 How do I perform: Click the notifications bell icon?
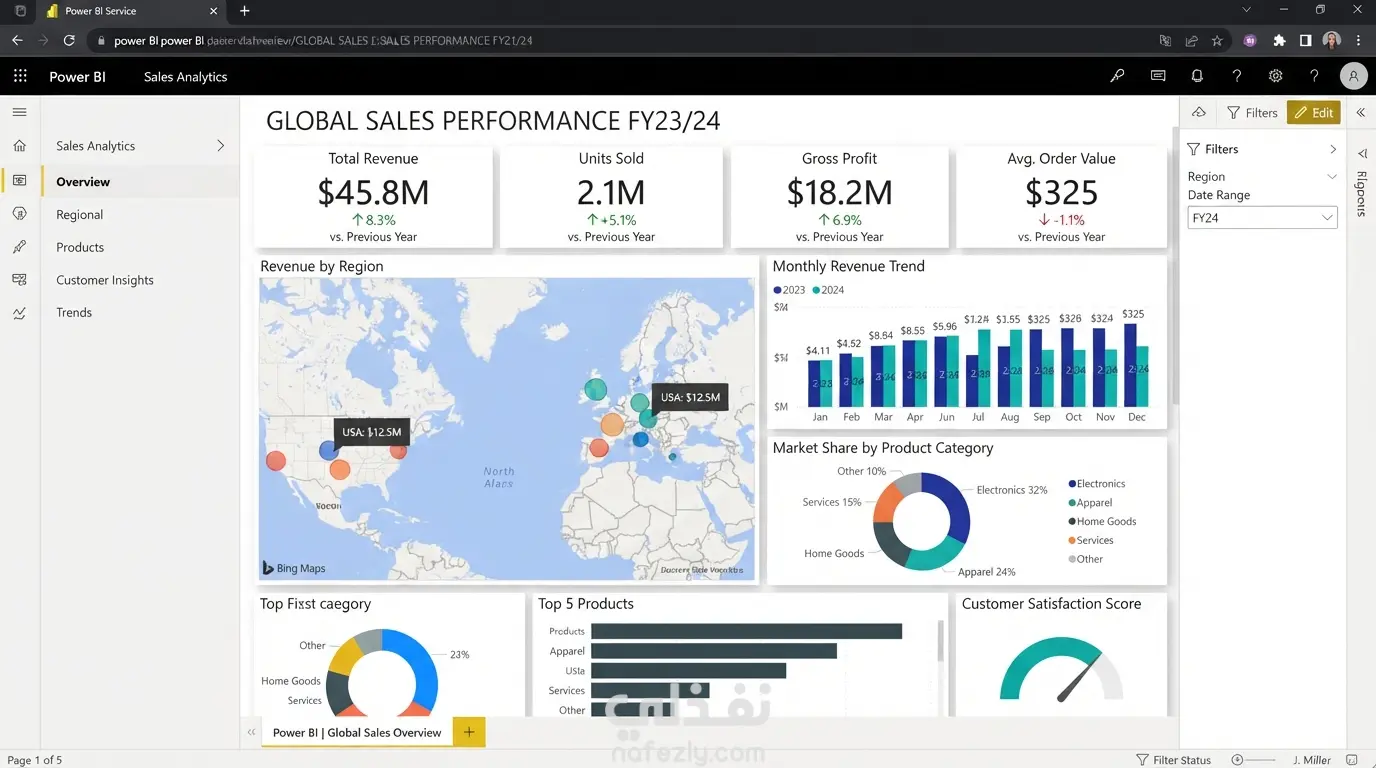pyautogui.click(x=1197, y=76)
